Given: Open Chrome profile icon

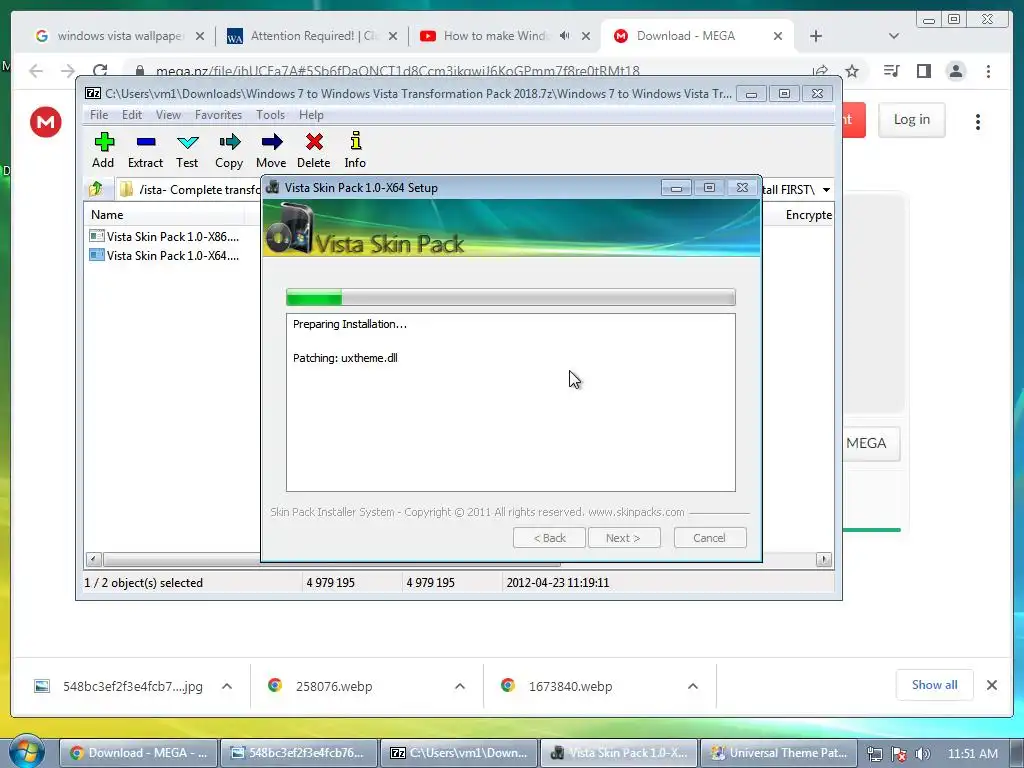Looking at the screenshot, I should point(956,71).
